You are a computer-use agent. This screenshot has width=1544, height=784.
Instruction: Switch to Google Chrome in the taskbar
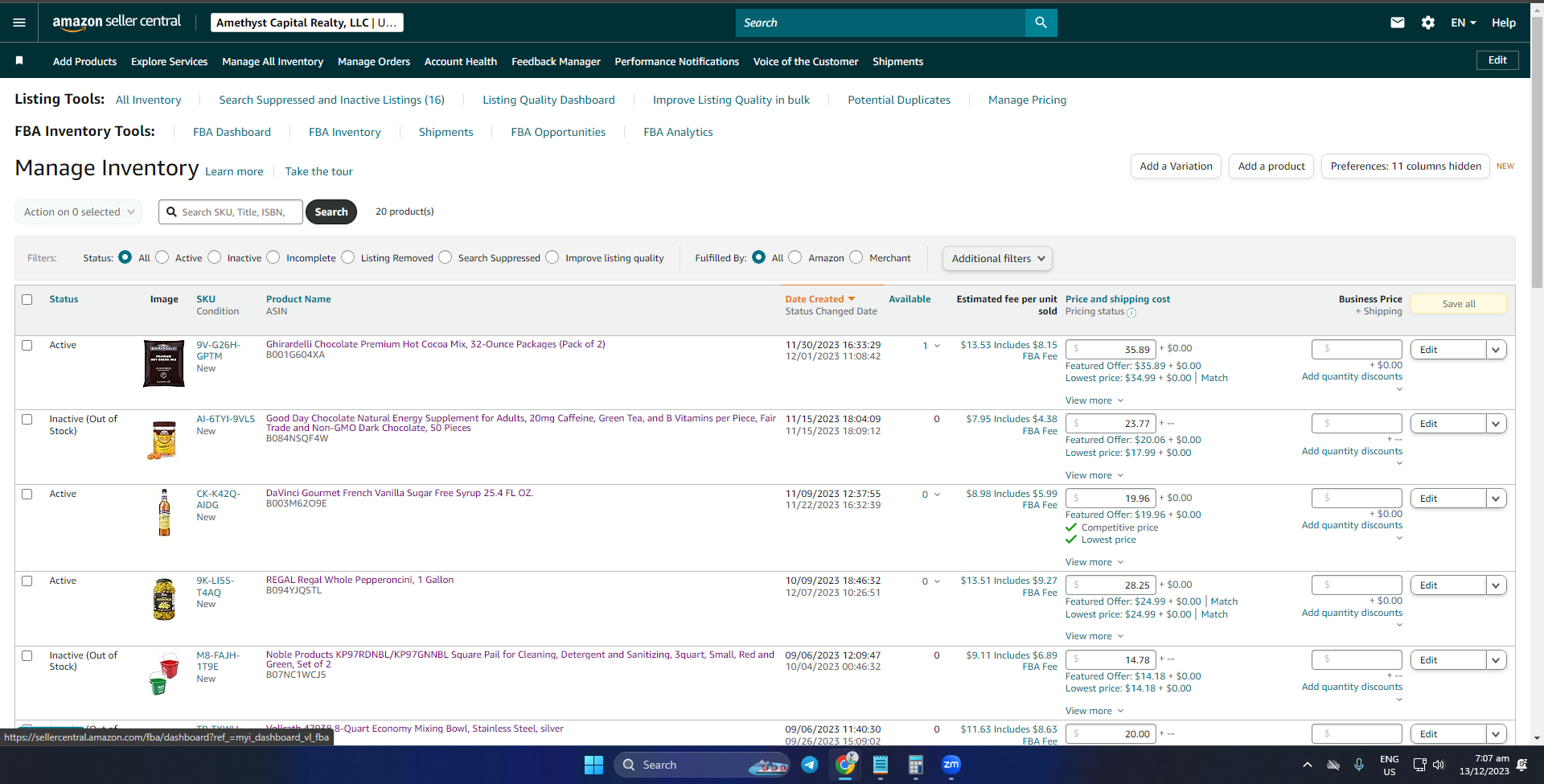(x=845, y=765)
